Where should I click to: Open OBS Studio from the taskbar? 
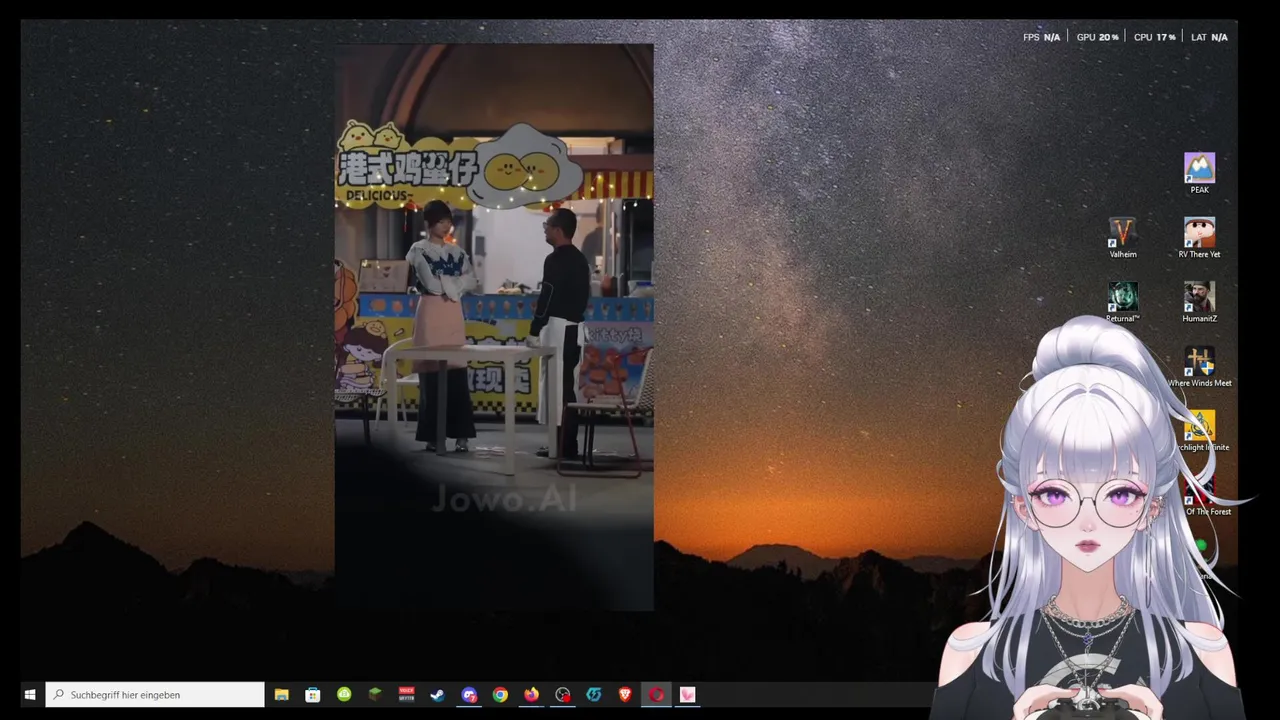coord(563,694)
